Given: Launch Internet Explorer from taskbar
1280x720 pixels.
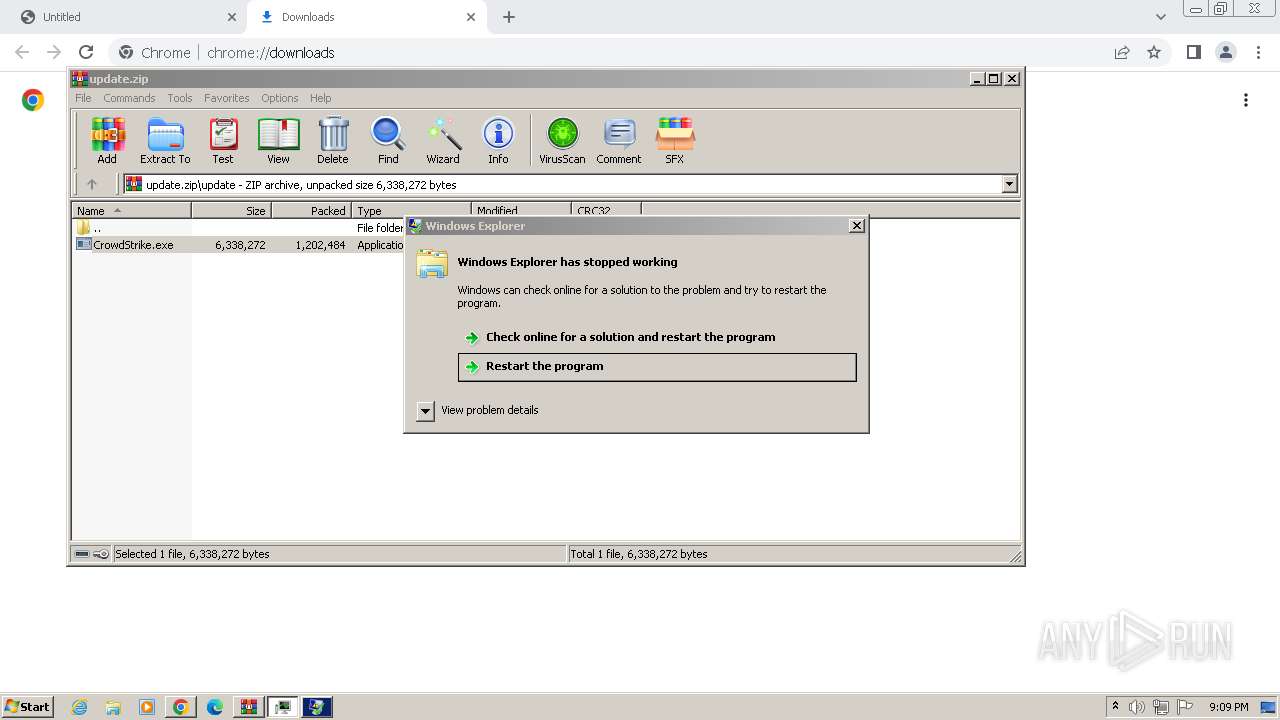Looking at the screenshot, I should 80,707.
